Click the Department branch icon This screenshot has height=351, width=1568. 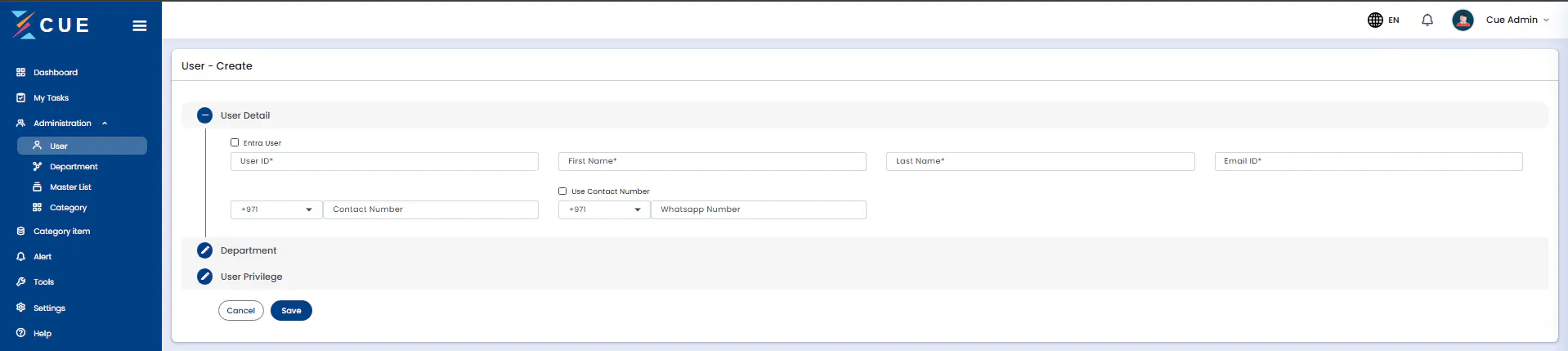37,166
